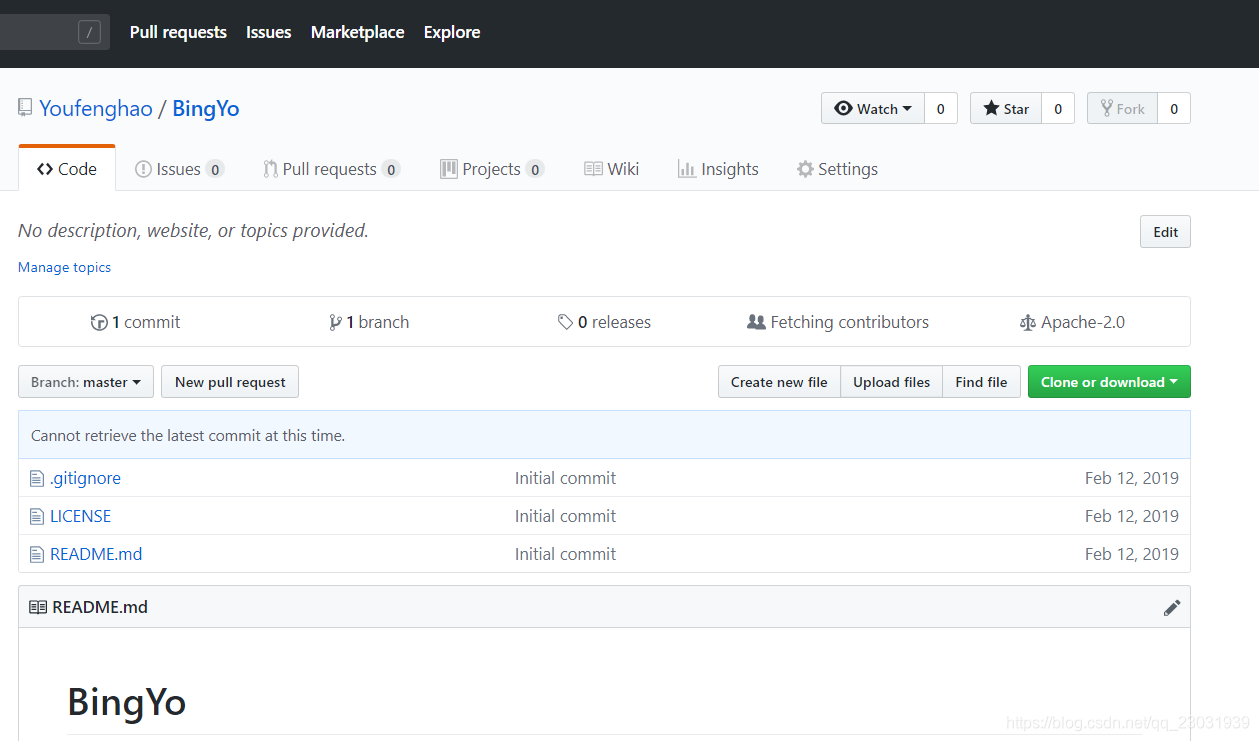The image size is (1259, 741).
Task: Click the star count showing 0
Action: 1058,108
